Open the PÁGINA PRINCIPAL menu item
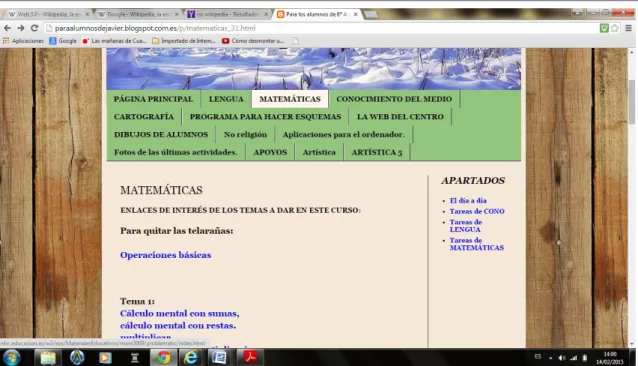 (153, 99)
